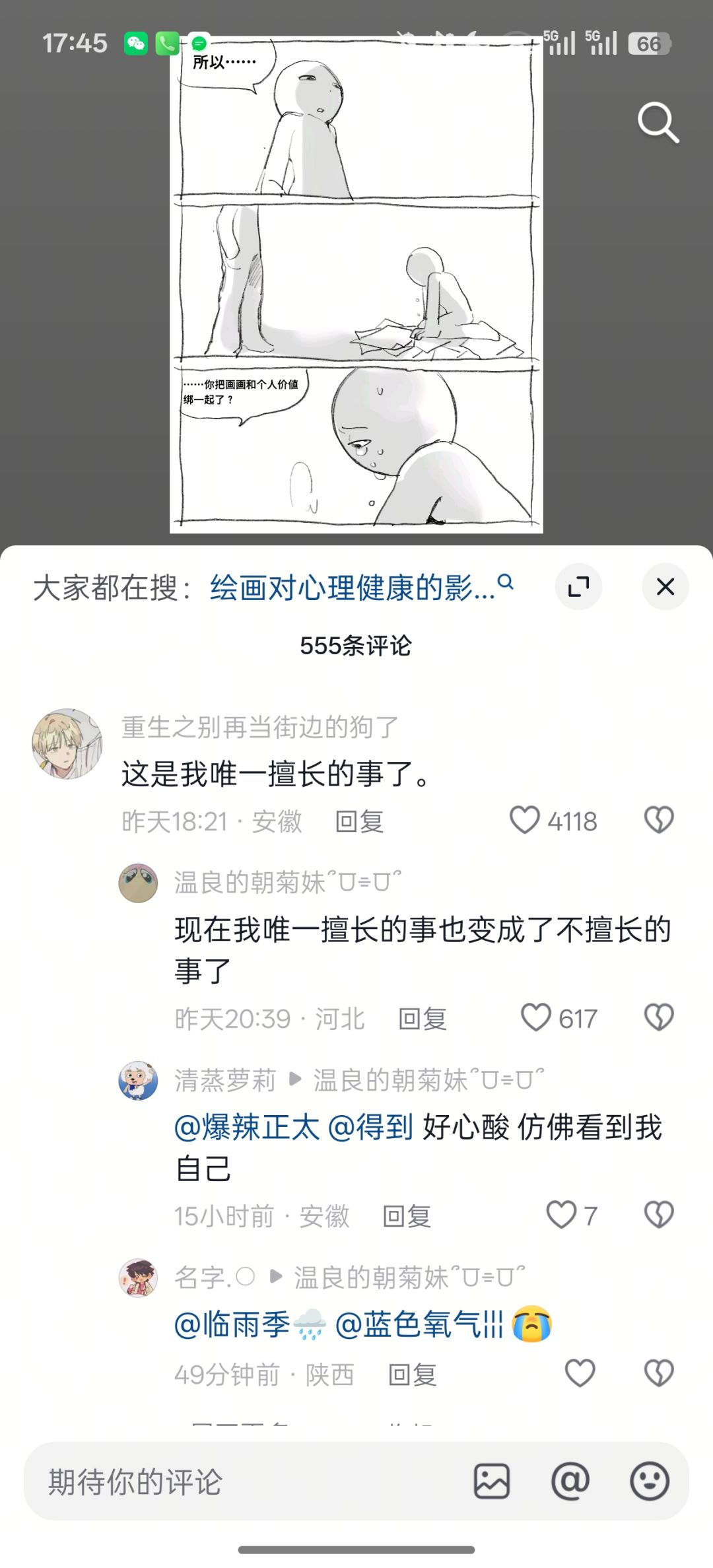
Task: Expand comments panel to full screen
Action: 578,586
